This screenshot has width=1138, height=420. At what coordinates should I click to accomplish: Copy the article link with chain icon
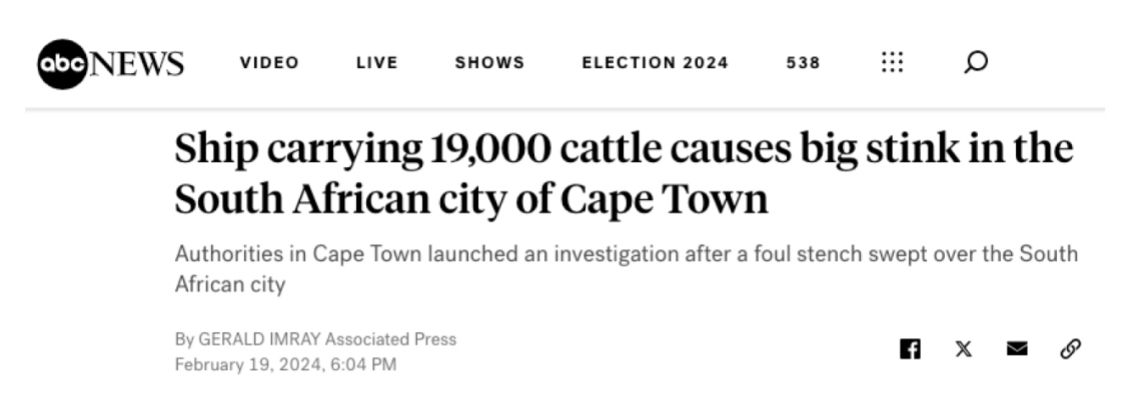click(x=1070, y=349)
